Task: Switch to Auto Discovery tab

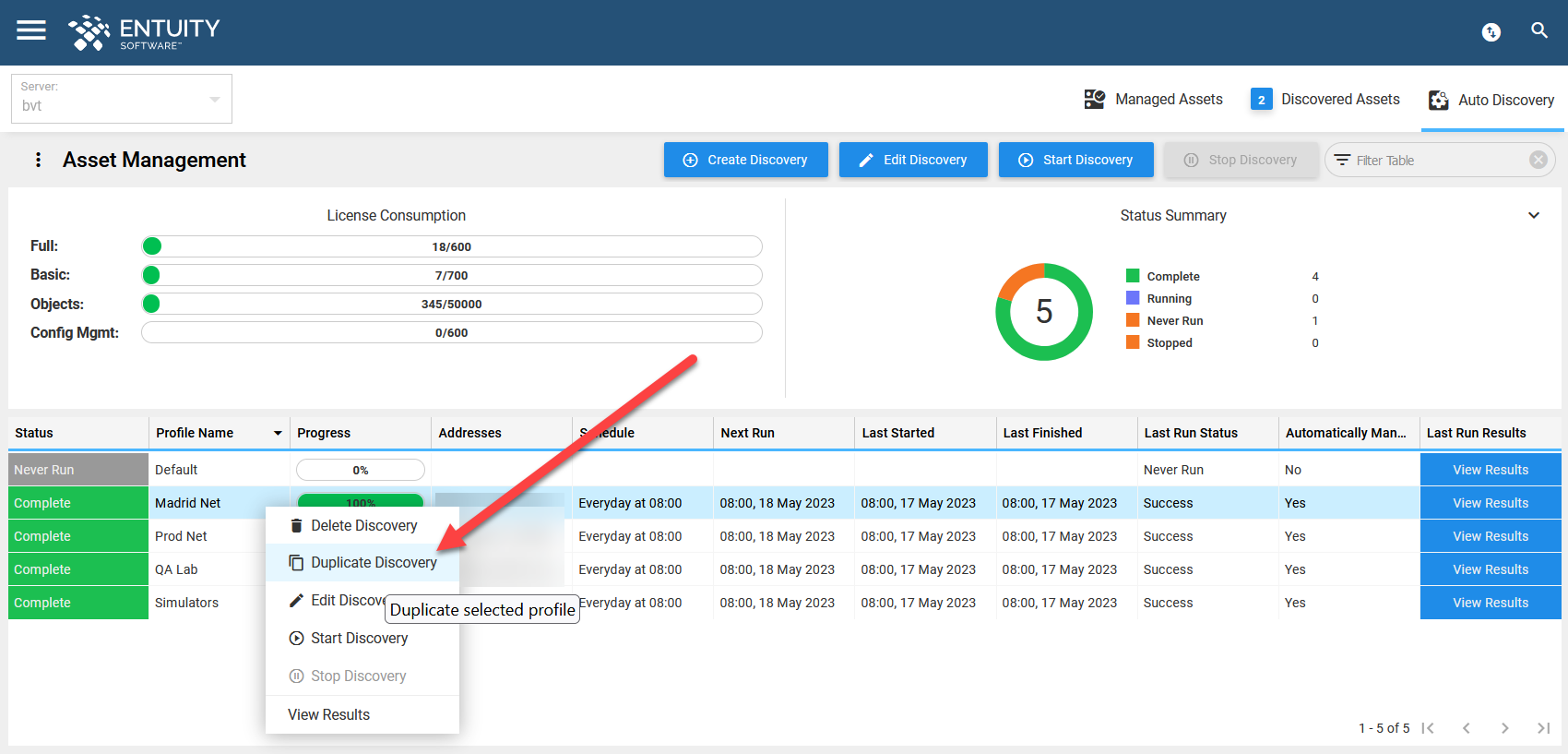Action: click(1491, 100)
